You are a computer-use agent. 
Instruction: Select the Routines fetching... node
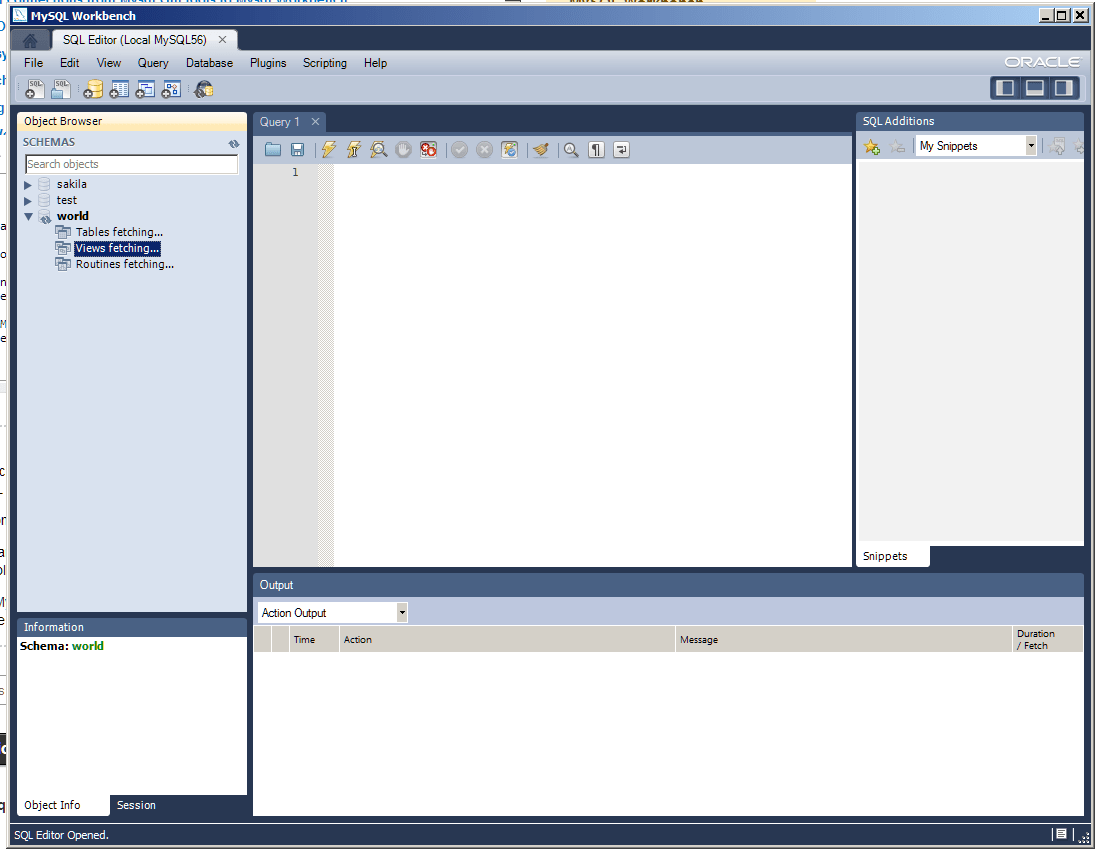coord(125,265)
